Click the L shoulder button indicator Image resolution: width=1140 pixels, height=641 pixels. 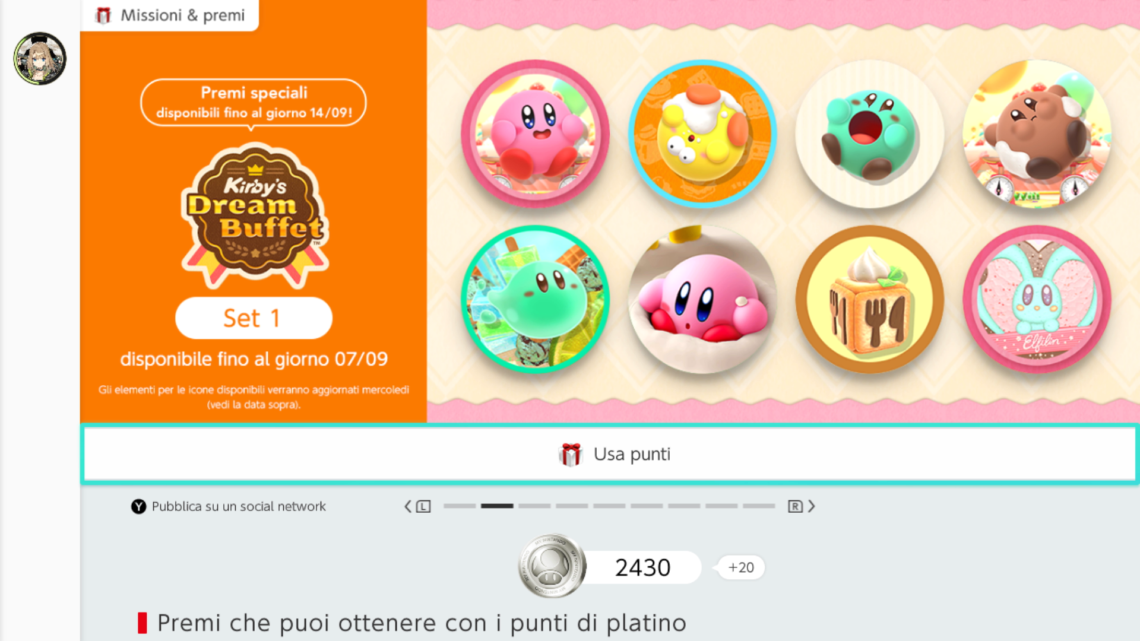[x=424, y=507]
